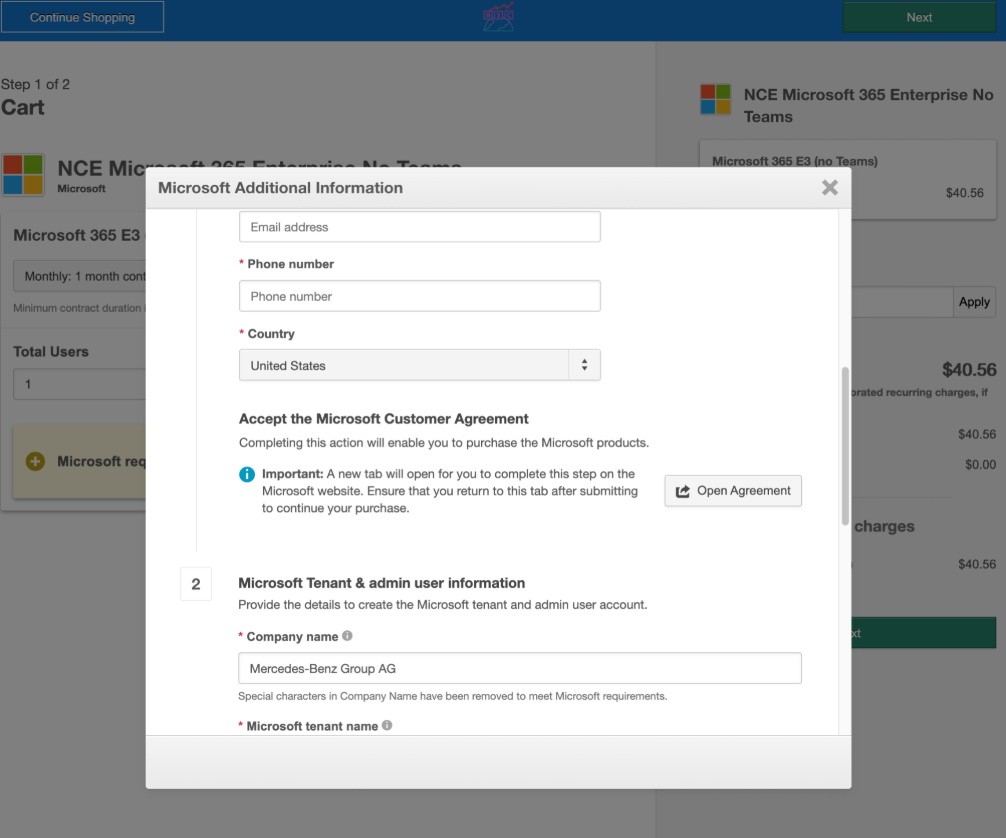Click the store logo in header
1006x838 pixels.
[x=498, y=17]
